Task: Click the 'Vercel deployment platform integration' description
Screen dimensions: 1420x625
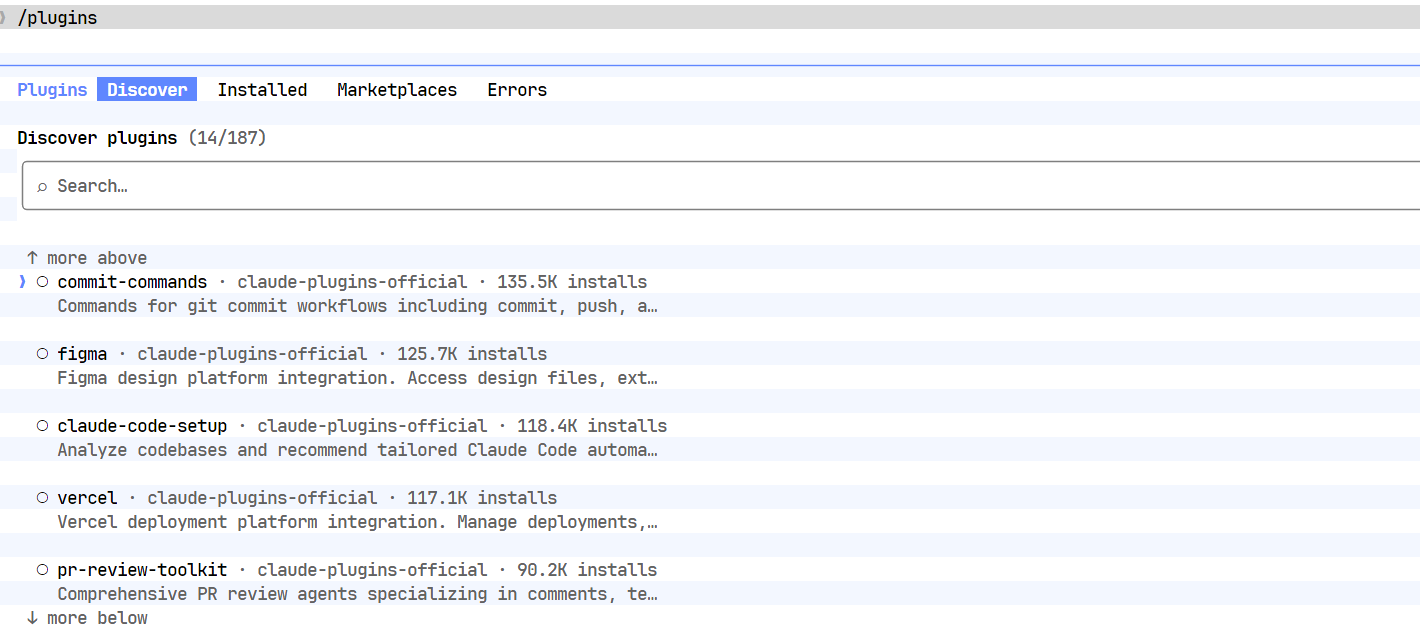Action: tap(357, 522)
